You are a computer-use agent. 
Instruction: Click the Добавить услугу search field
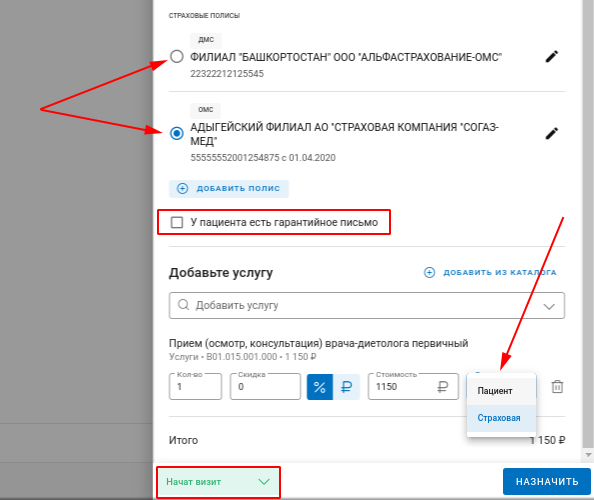[367, 305]
